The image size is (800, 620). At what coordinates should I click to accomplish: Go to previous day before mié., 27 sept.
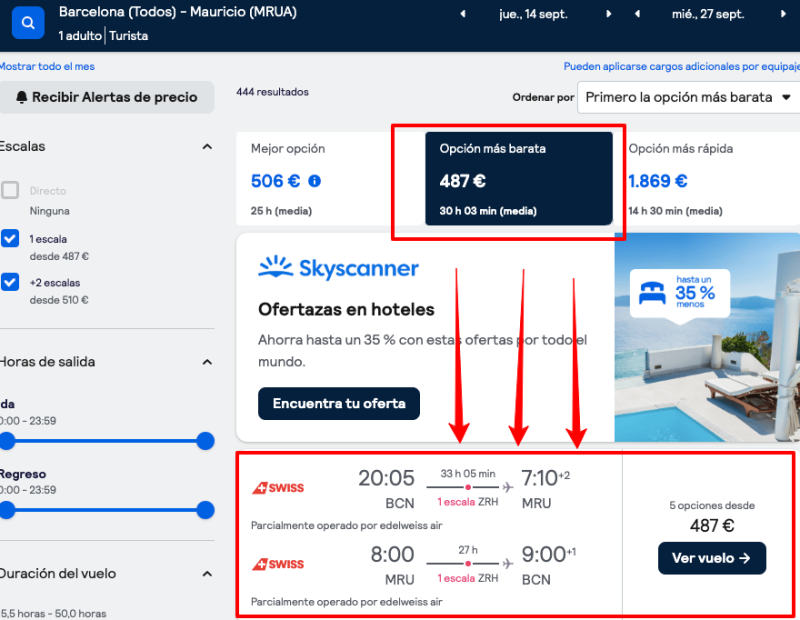click(637, 14)
